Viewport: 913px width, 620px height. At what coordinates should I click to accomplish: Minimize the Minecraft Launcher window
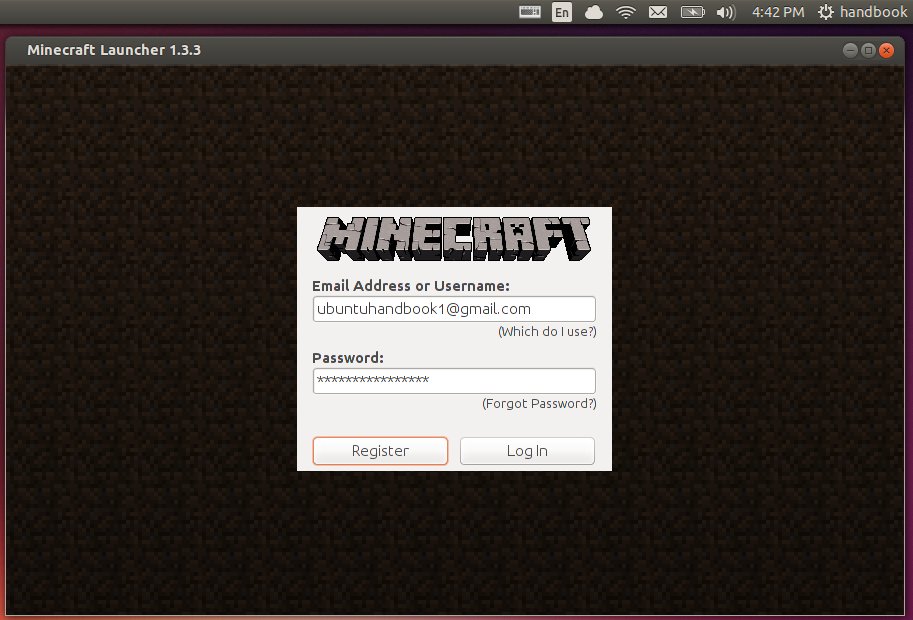[850, 50]
